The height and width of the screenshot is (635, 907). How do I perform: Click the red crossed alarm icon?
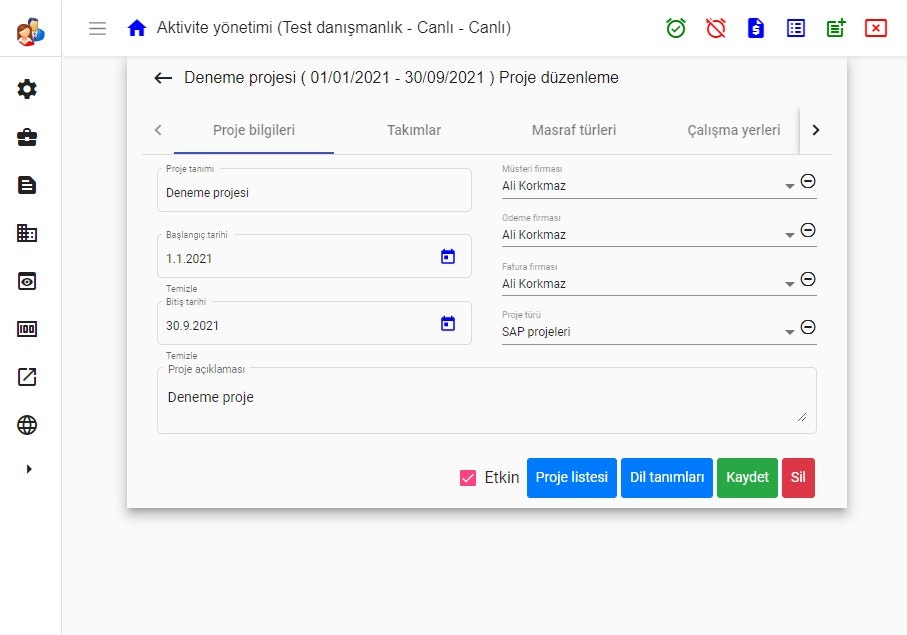(x=715, y=27)
